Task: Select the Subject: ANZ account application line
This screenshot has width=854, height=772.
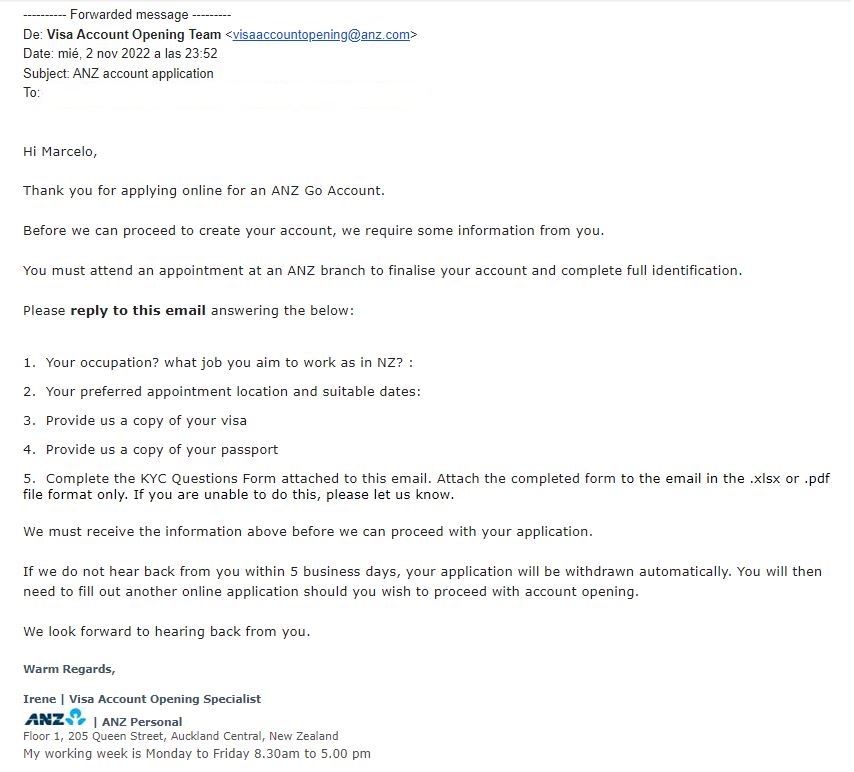Action: click(x=118, y=74)
